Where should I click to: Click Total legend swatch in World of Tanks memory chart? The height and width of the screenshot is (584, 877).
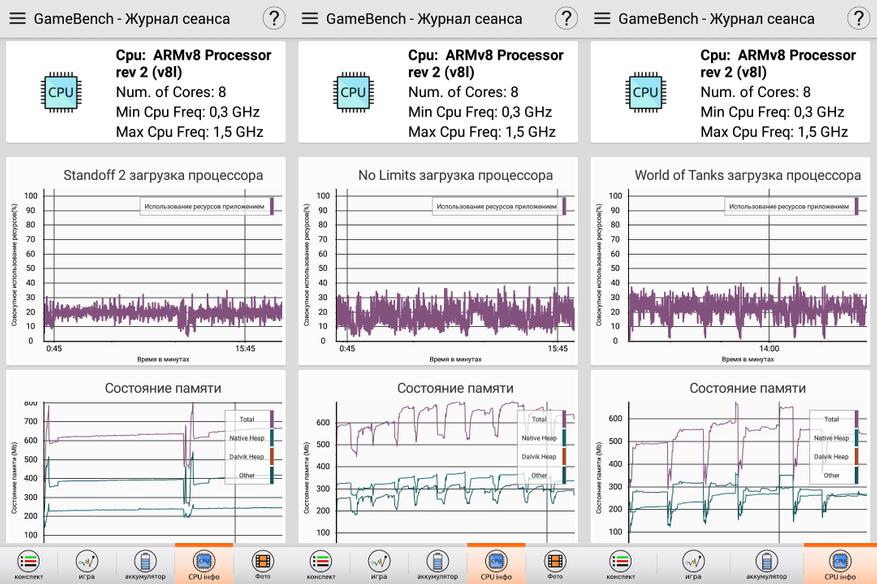click(x=856, y=419)
